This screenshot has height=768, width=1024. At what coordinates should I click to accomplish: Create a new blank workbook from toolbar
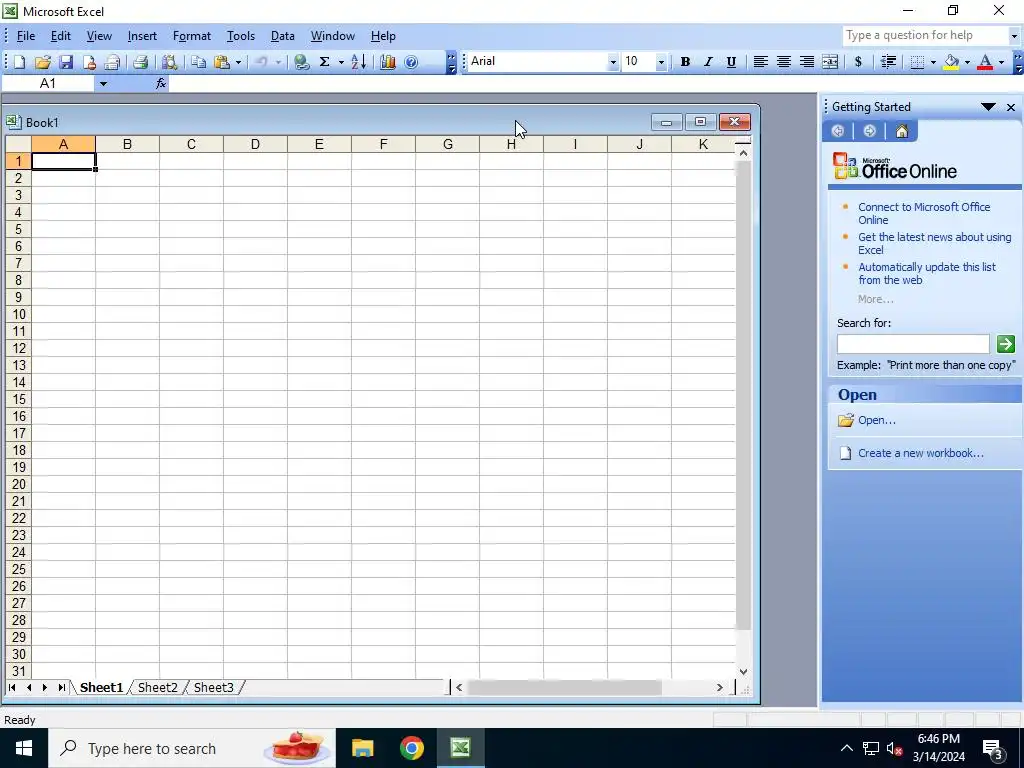(x=20, y=62)
